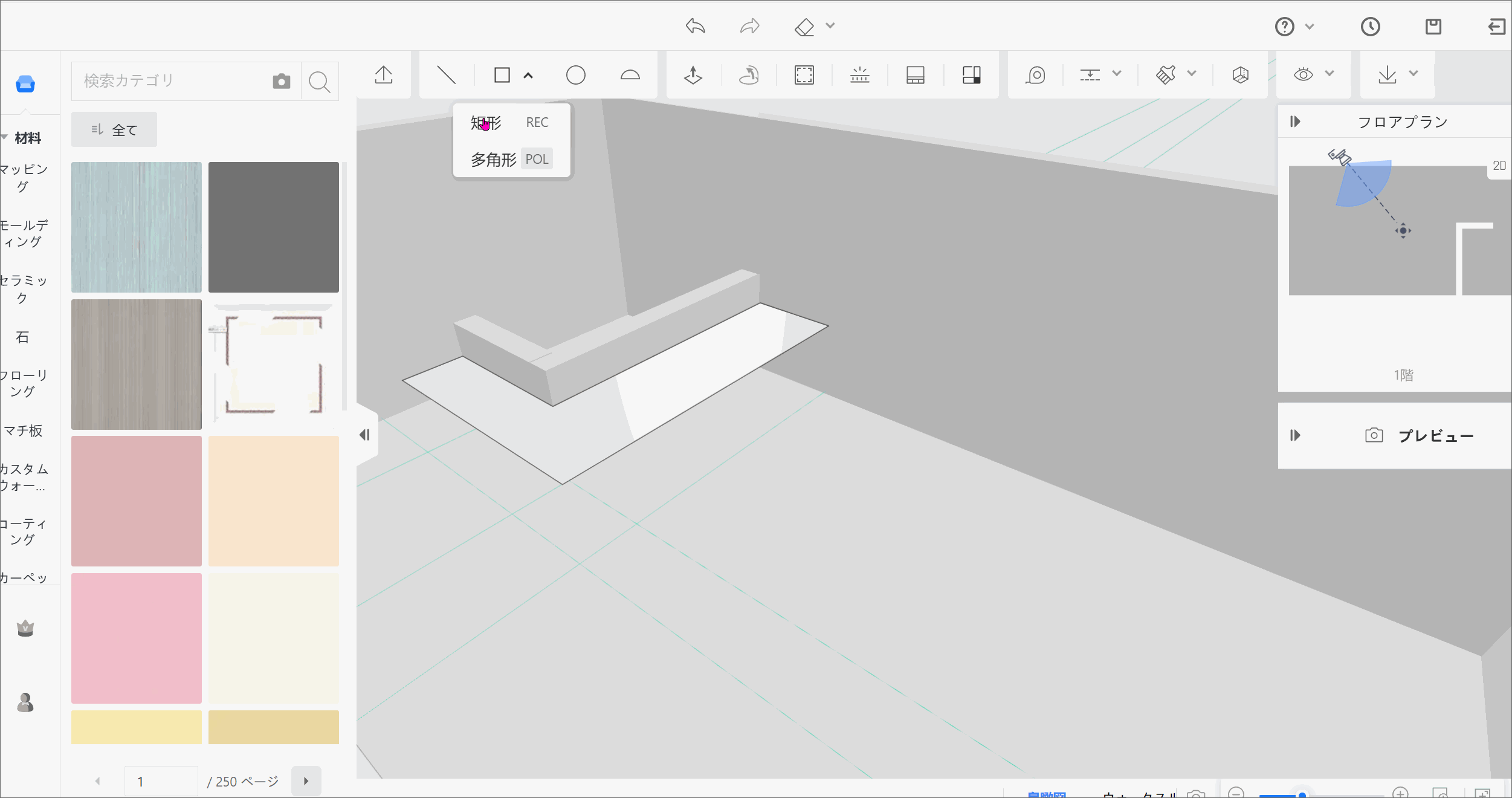Click the dashed selection frame tool
1512x798 pixels.
804,75
